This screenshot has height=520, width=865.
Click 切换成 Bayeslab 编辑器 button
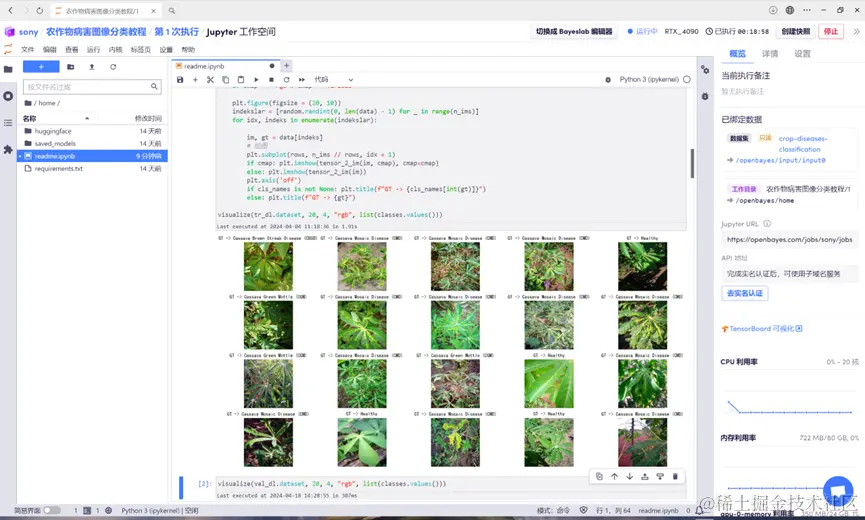(x=574, y=31)
